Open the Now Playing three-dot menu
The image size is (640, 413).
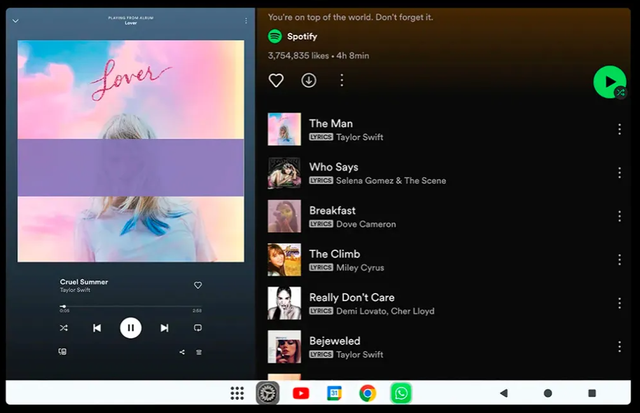coord(246,20)
